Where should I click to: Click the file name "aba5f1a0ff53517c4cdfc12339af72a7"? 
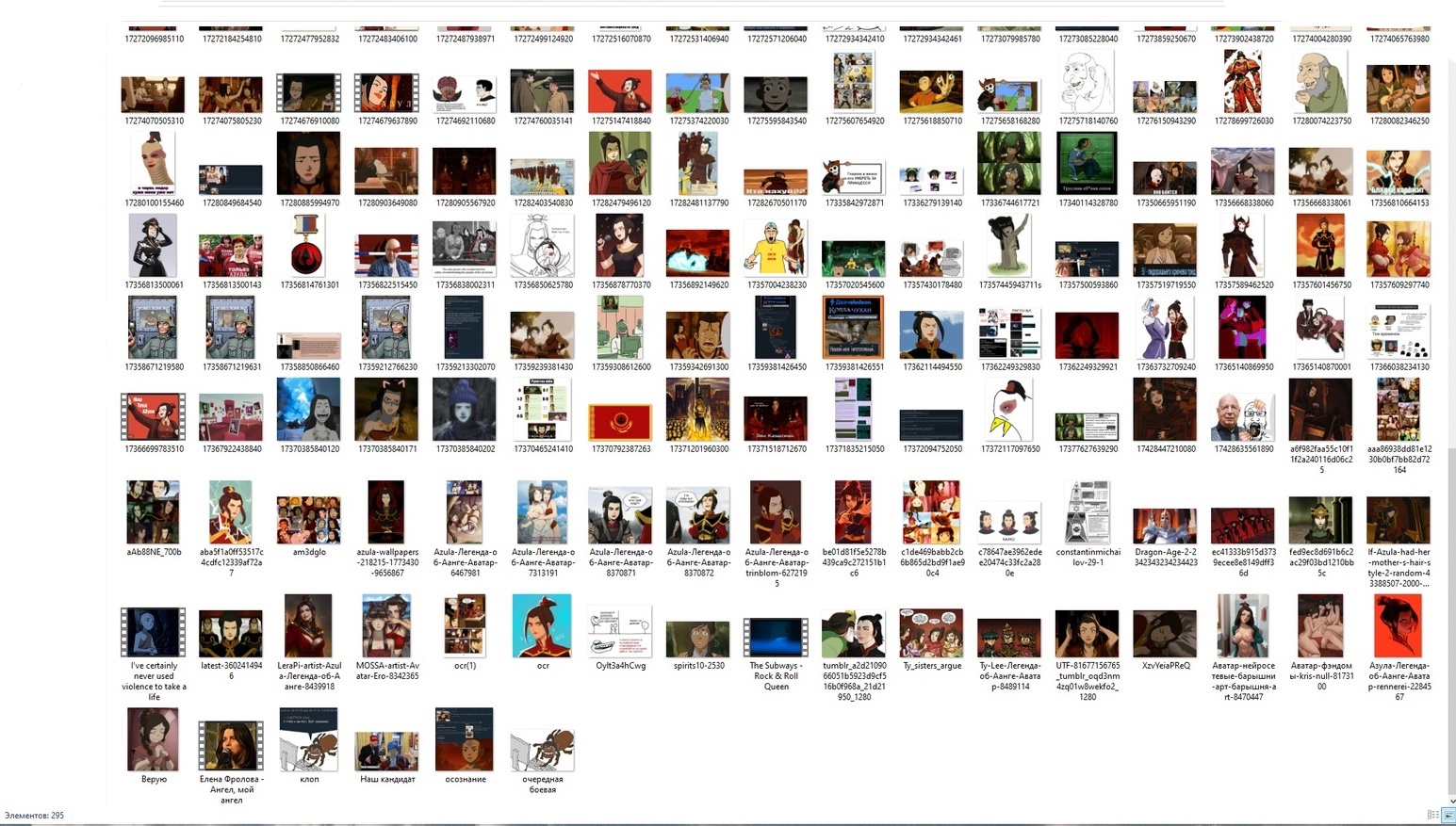[232, 562]
